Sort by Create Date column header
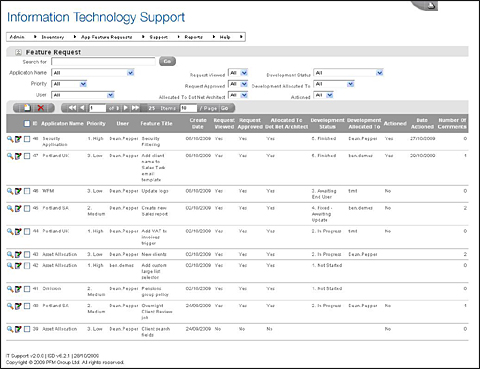The height and width of the screenshot is (369, 480). click(198, 123)
